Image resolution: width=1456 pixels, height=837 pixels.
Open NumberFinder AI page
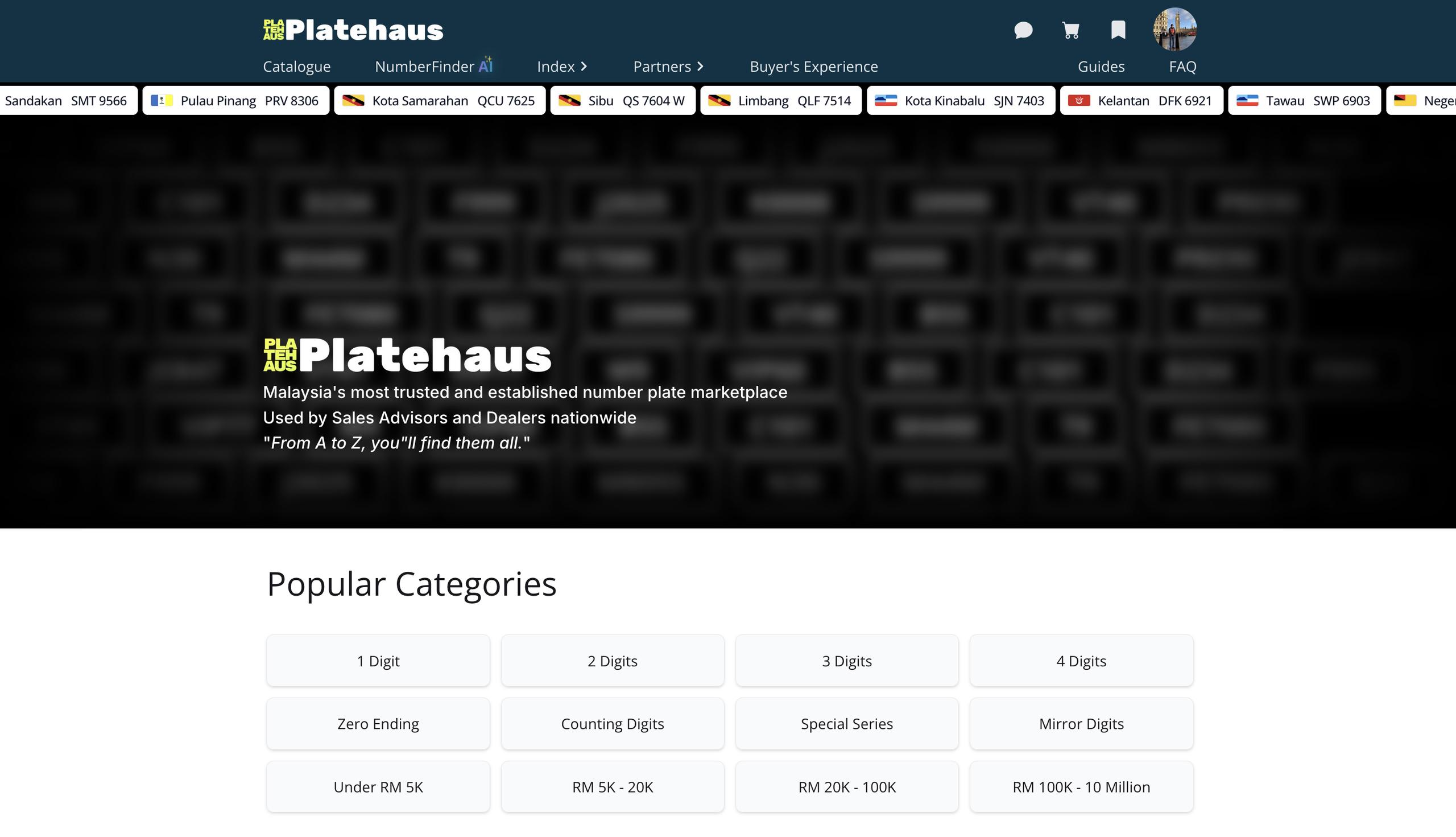coord(434,67)
